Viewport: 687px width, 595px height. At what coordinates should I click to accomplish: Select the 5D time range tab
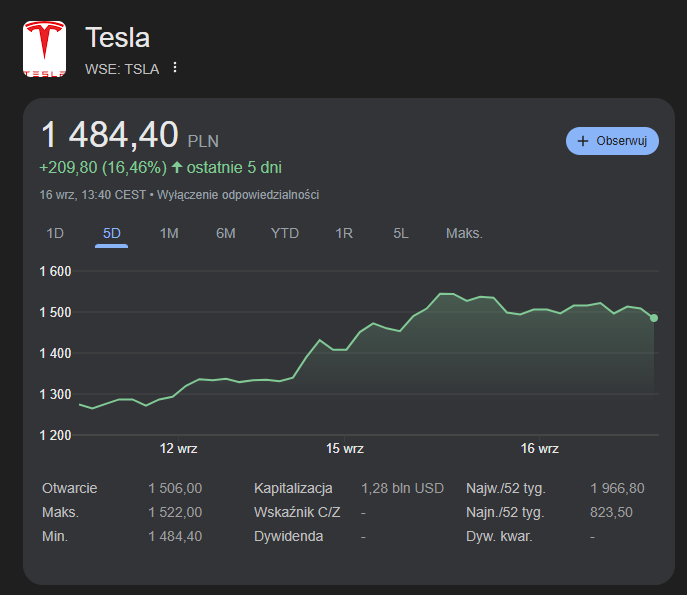click(x=111, y=233)
